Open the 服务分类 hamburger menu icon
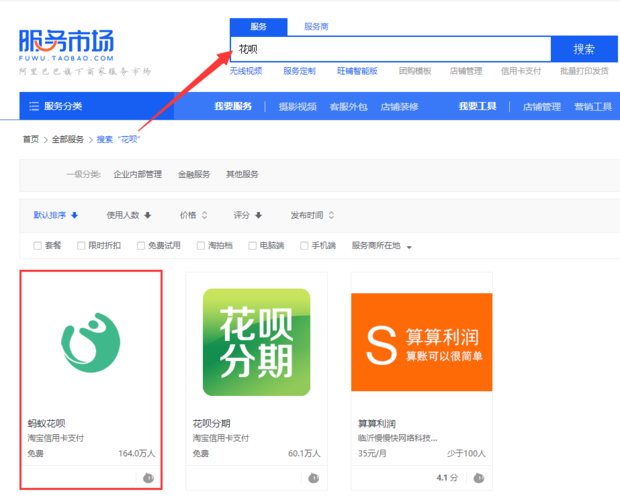620x504 pixels. point(34,106)
